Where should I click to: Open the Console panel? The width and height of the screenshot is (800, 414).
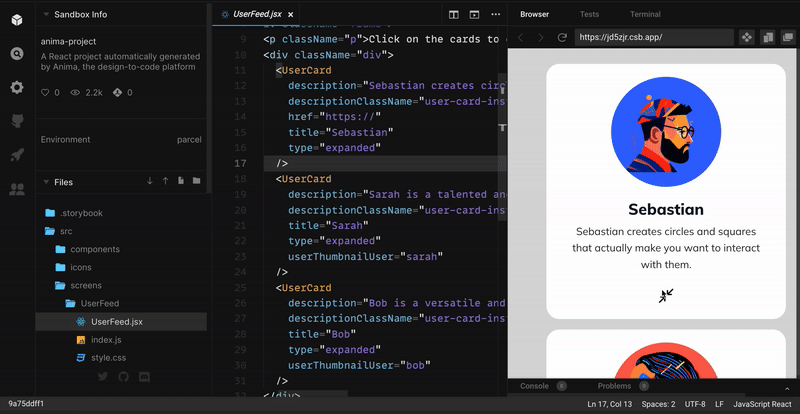(534, 386)
